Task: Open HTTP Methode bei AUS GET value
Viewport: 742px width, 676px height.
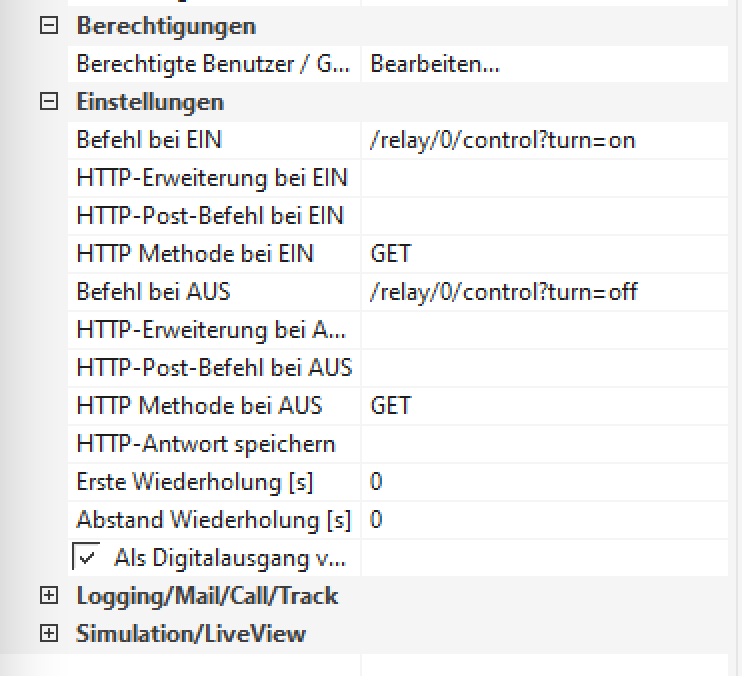Action: (x=543, y=406)
